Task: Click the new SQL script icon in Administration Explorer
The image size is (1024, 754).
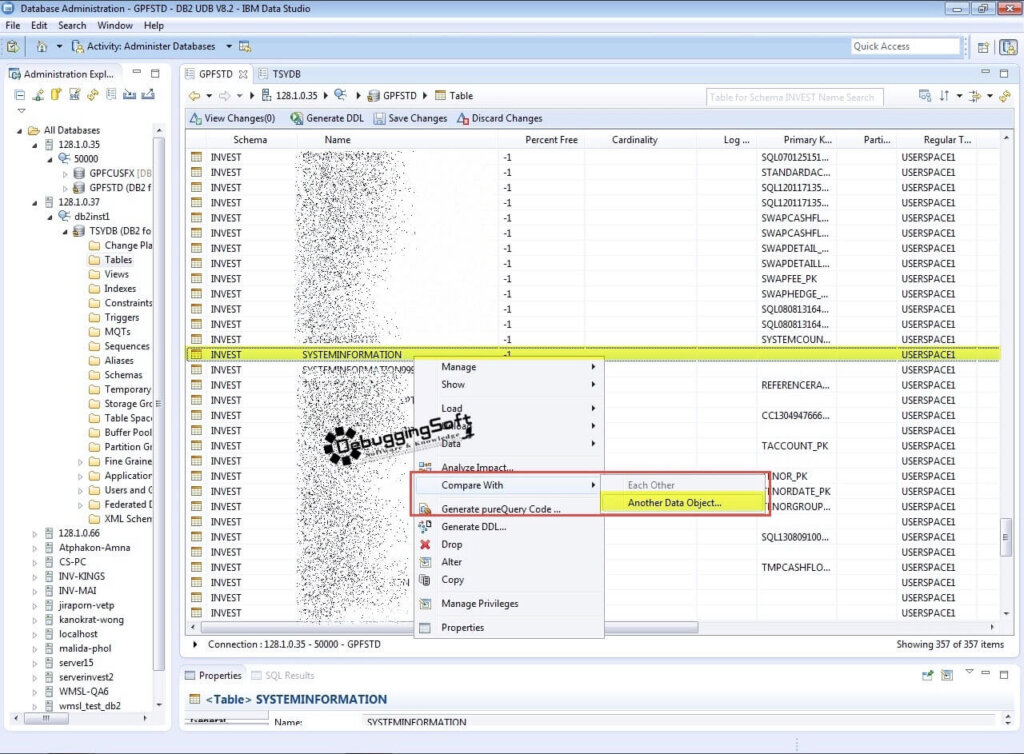Action: coord(74,95)
